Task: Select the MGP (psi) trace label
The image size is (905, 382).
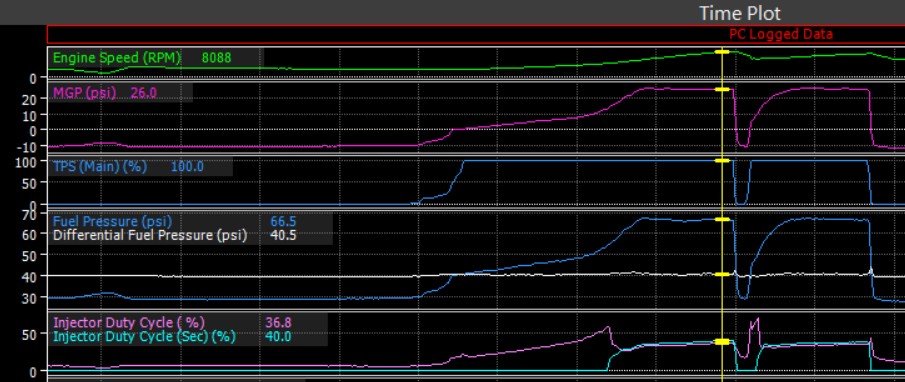Action: [84, 92]
